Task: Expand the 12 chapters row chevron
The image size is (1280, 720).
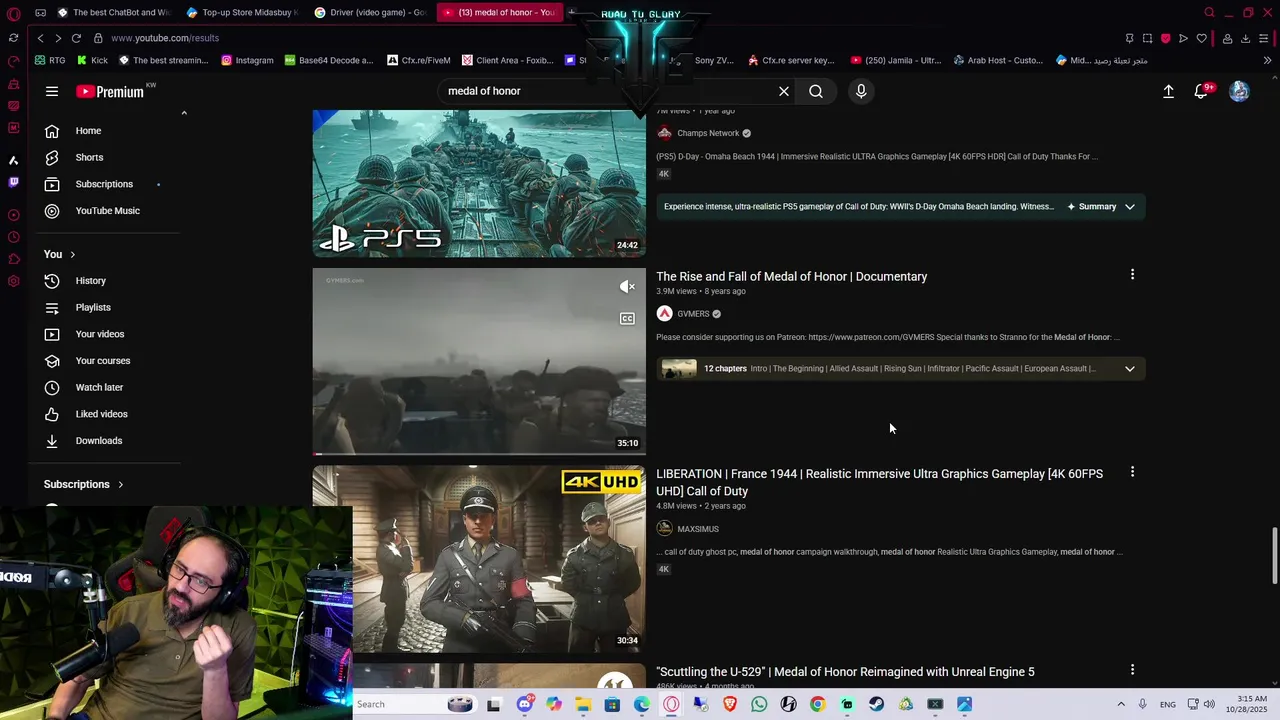Action: click(x=1130, y=369)
